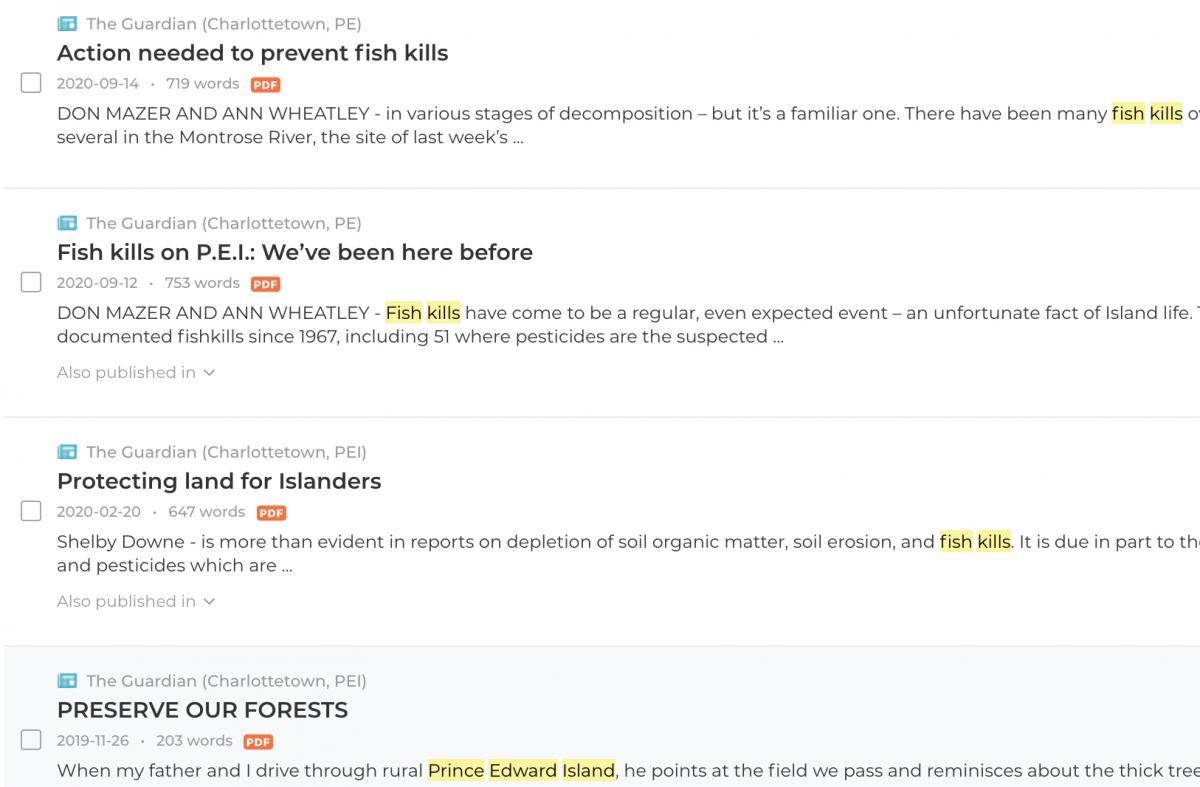Open PDF badge for 'PRESERVE OUR FORESTS' article

coord(258,742)
